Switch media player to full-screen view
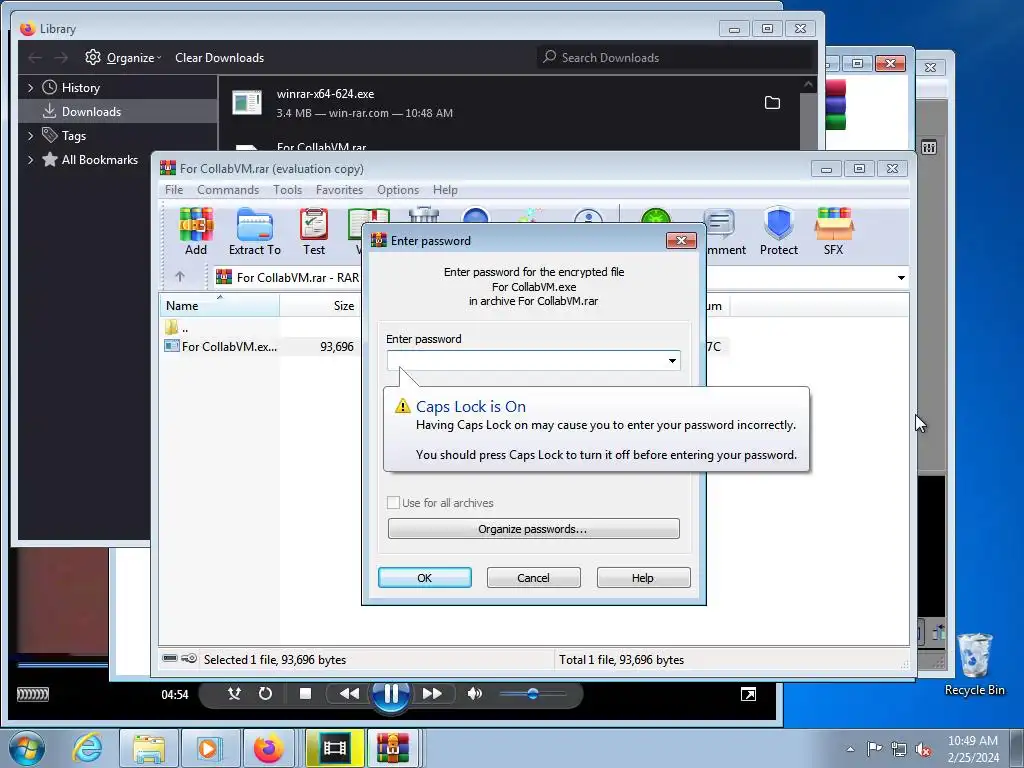The image size is (1024, 768). click(748, 694)
